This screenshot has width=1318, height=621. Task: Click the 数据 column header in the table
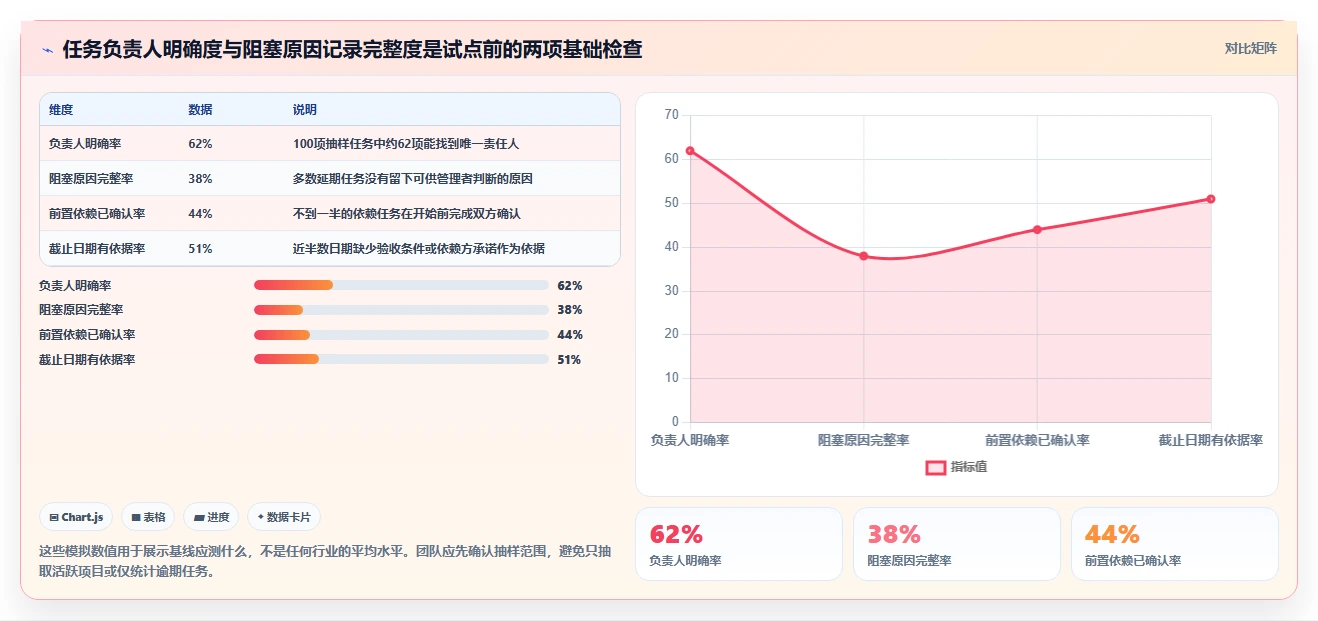[x=200, y=110]
